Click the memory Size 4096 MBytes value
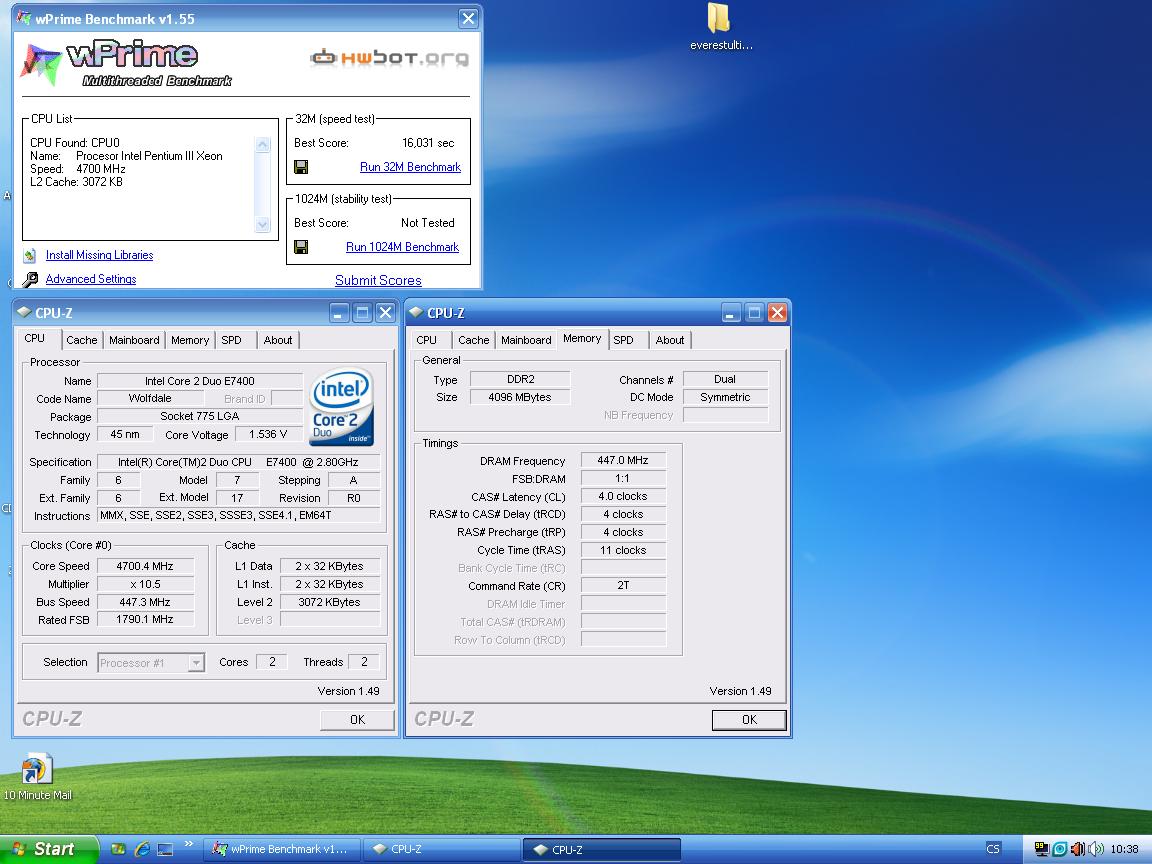Screen dimensions: 1152x864 click(x=519, y=397)
